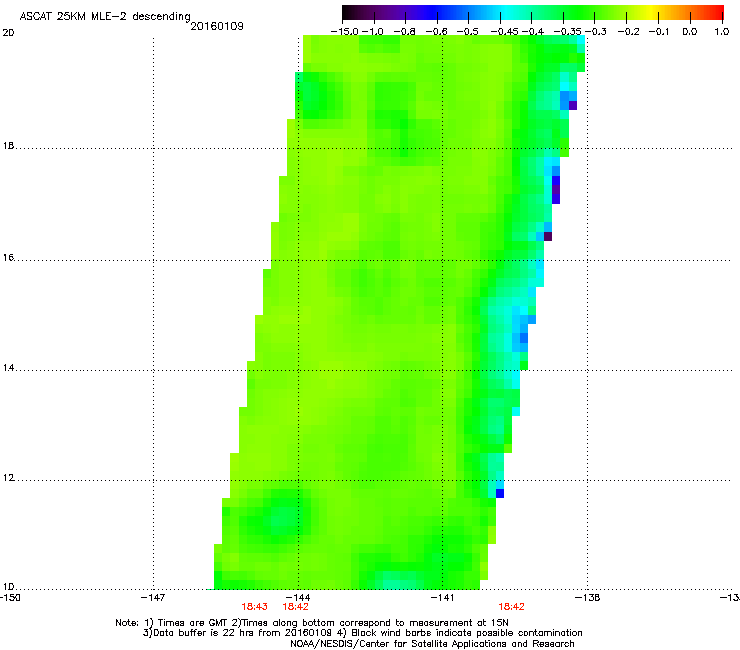Click the '1.0' color bar label
The height and width of the screenshot is (650, 740).
(x=722, y=32)
